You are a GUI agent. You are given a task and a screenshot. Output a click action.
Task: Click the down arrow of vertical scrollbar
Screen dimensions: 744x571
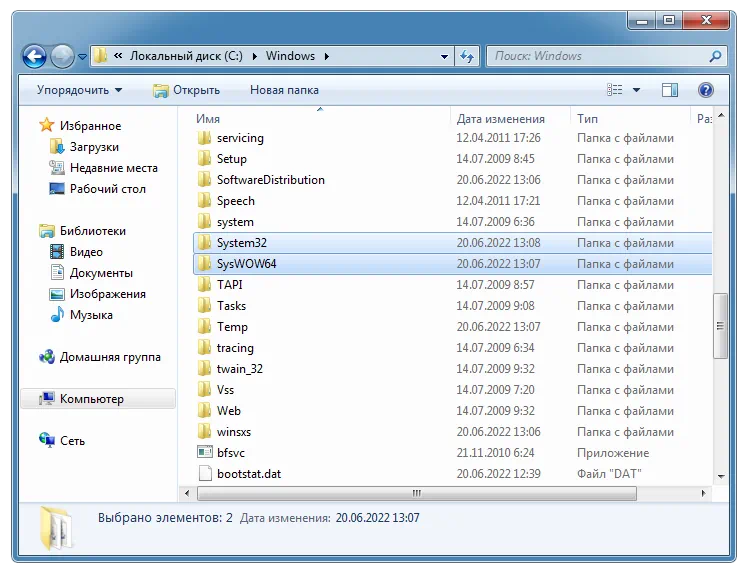[721, 476]
